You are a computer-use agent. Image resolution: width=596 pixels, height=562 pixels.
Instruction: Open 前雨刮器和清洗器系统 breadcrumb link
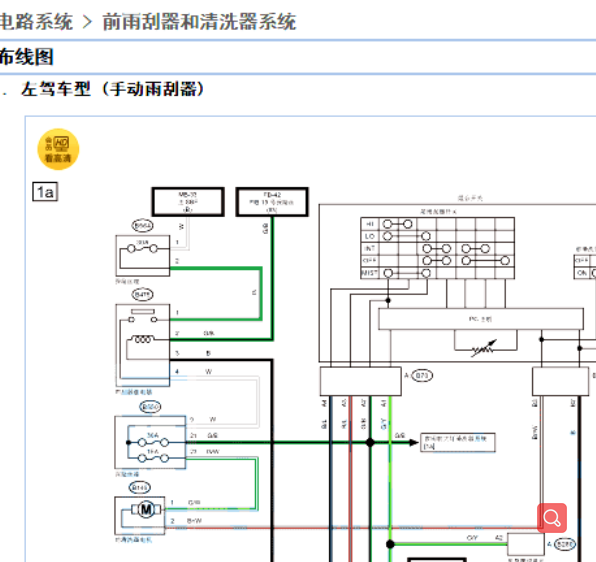(x=199, y=22)
